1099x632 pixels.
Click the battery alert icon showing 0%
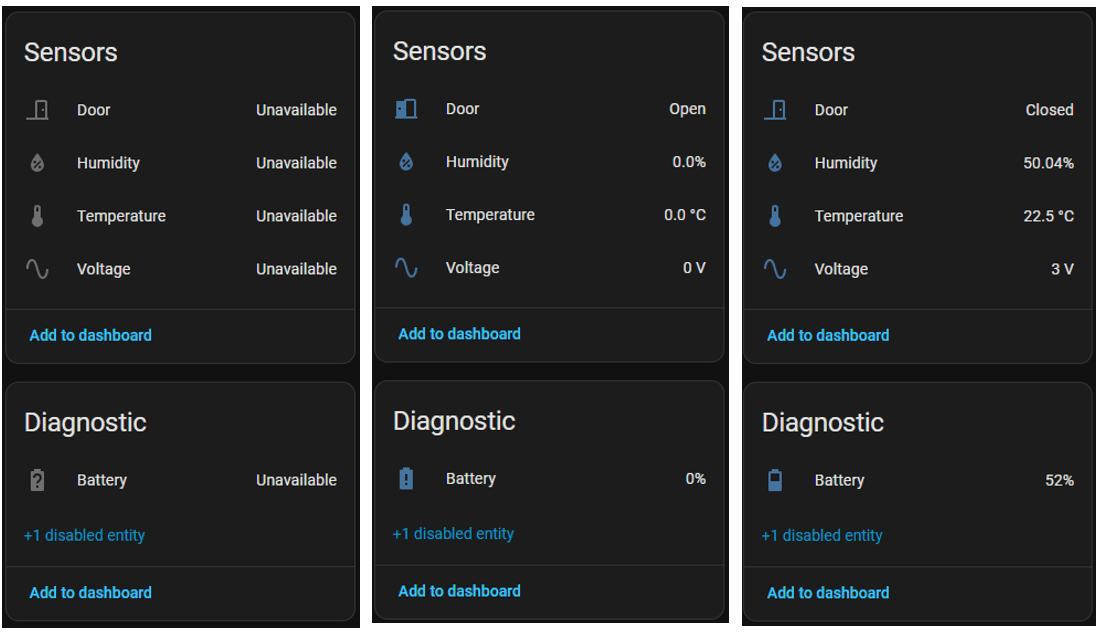pos(406,479)
